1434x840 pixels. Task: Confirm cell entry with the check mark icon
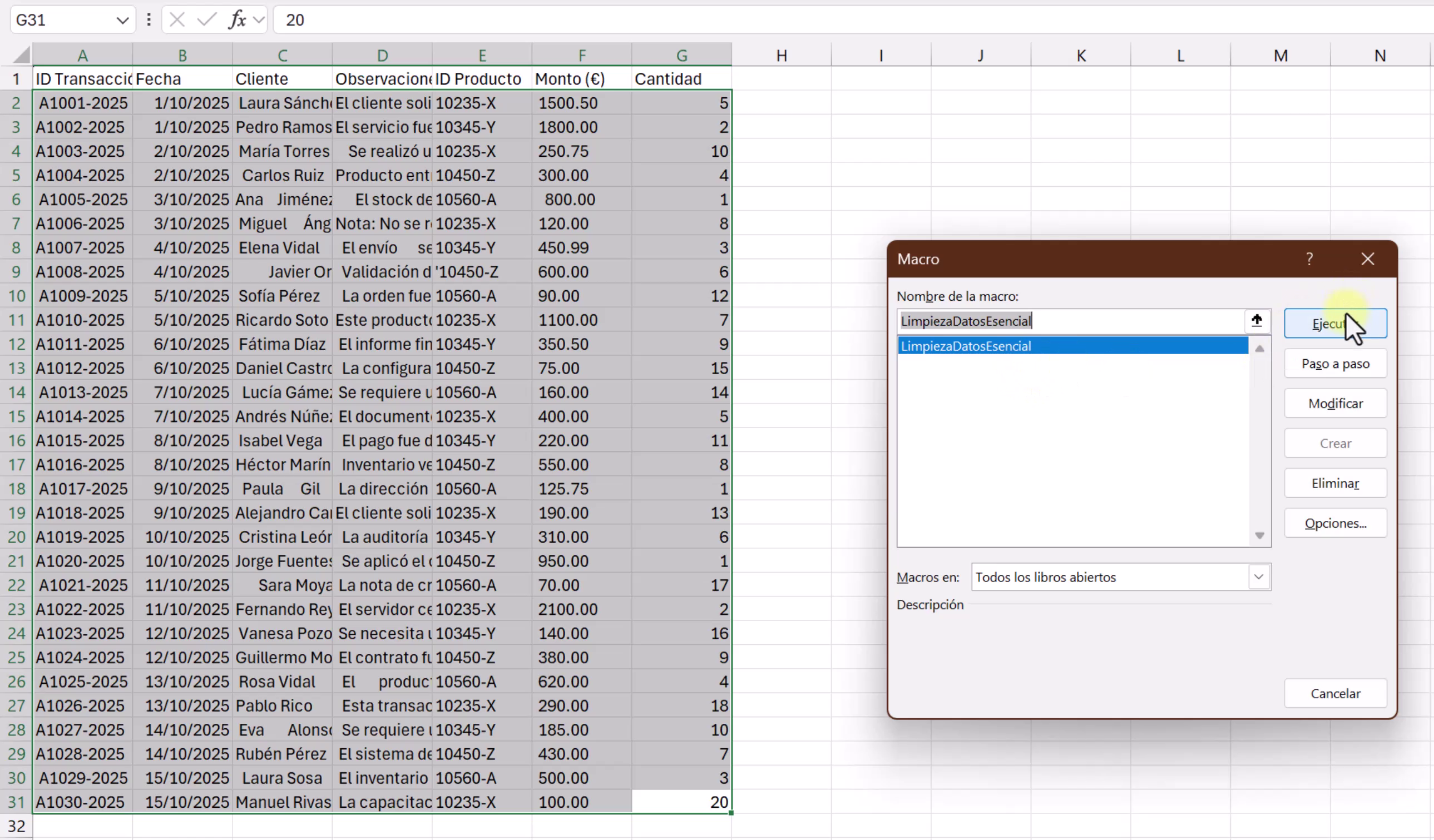[205, 19]
